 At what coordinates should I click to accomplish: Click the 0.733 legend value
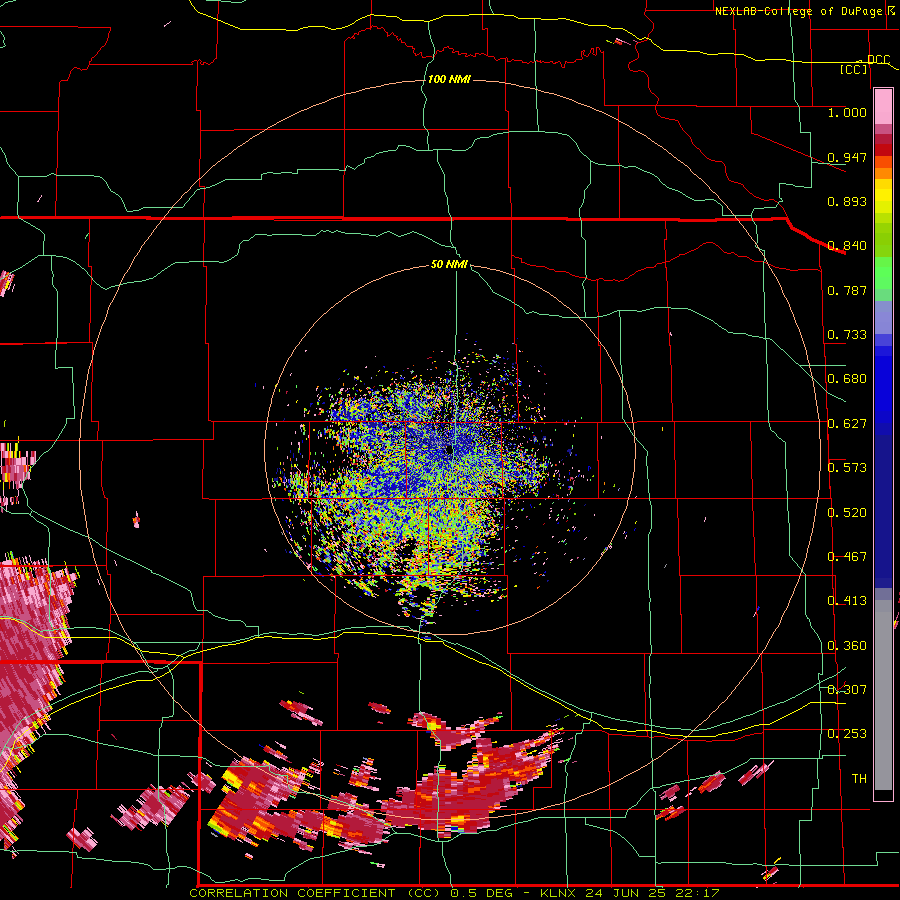click(847, 335)
